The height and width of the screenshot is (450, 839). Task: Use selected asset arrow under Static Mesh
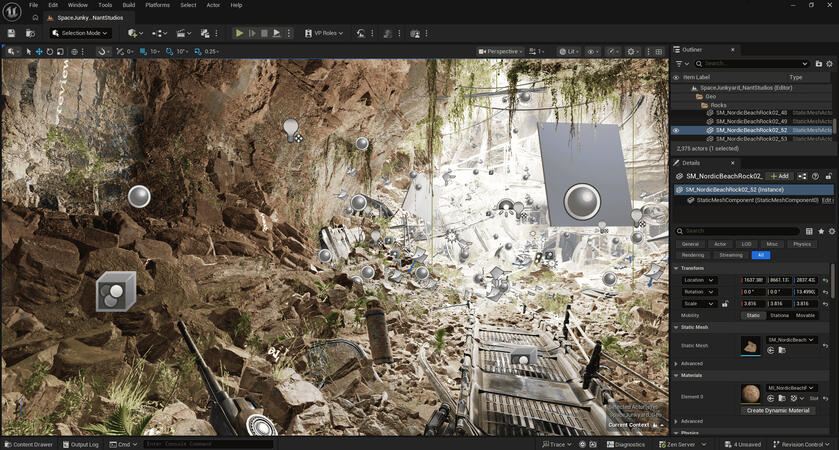(771, 350)
